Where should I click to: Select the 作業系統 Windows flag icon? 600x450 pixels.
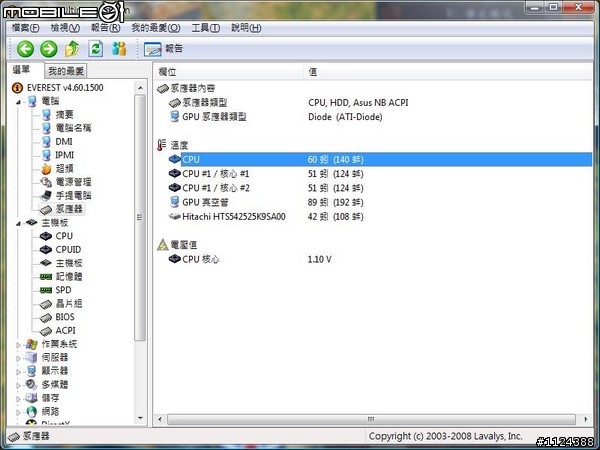pyautogui.click(x=31, y=344)
